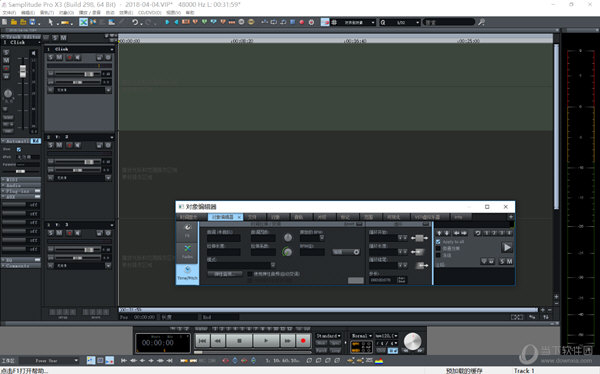The height and width of the screenshot is (374, 600).
Task: Open the first tab in object editor window
Action: [x=192, y=217]
